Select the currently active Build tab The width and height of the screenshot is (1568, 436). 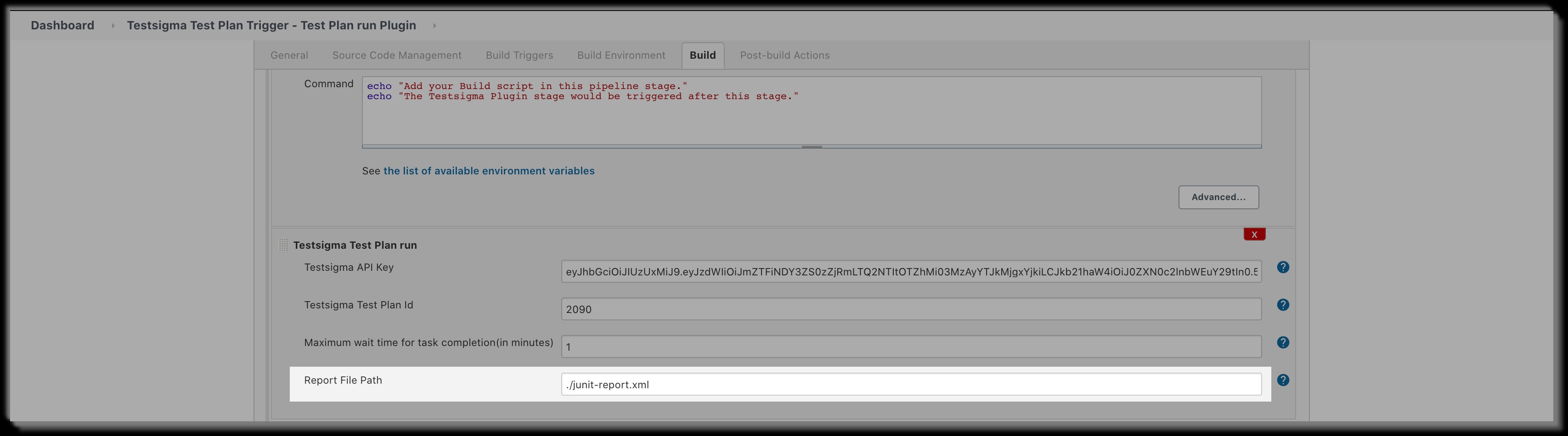[x=702, y=55]
